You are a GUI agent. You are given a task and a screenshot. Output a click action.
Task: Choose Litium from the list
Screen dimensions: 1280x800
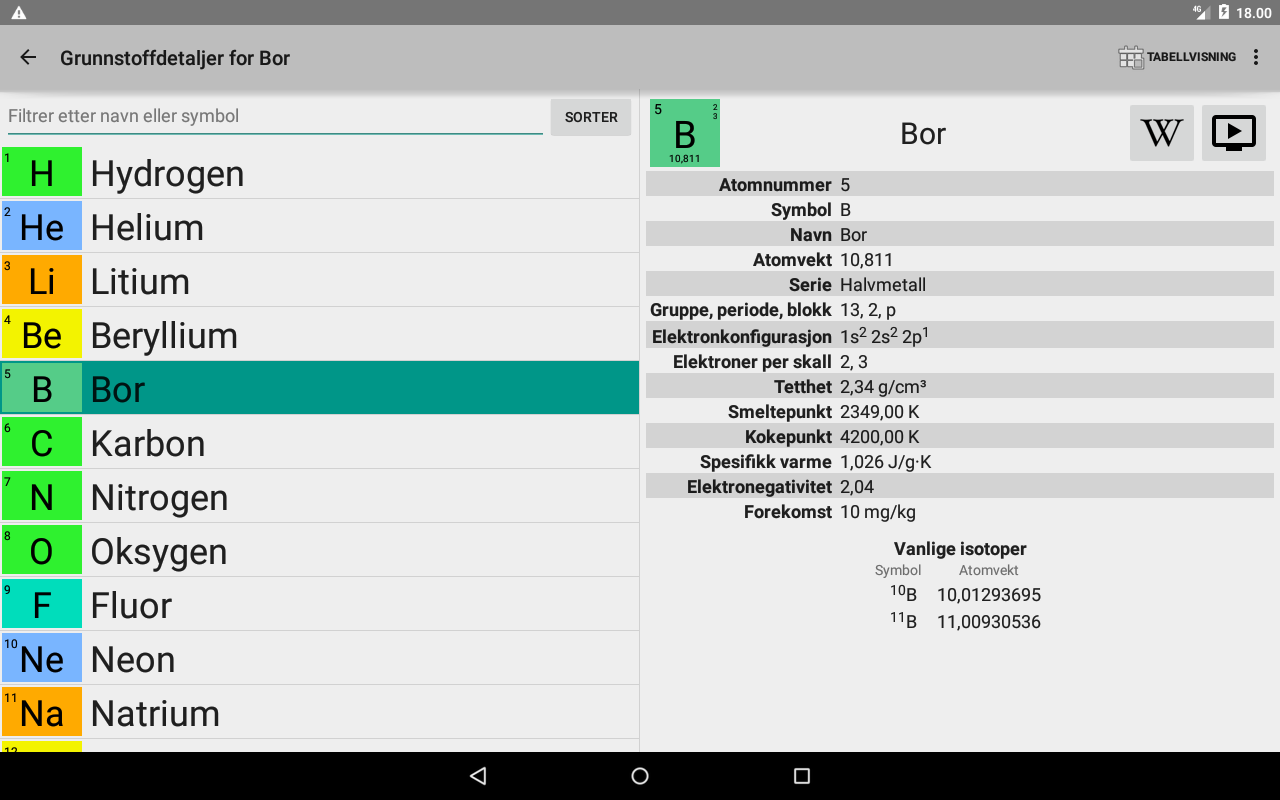[x=140, y=281]
